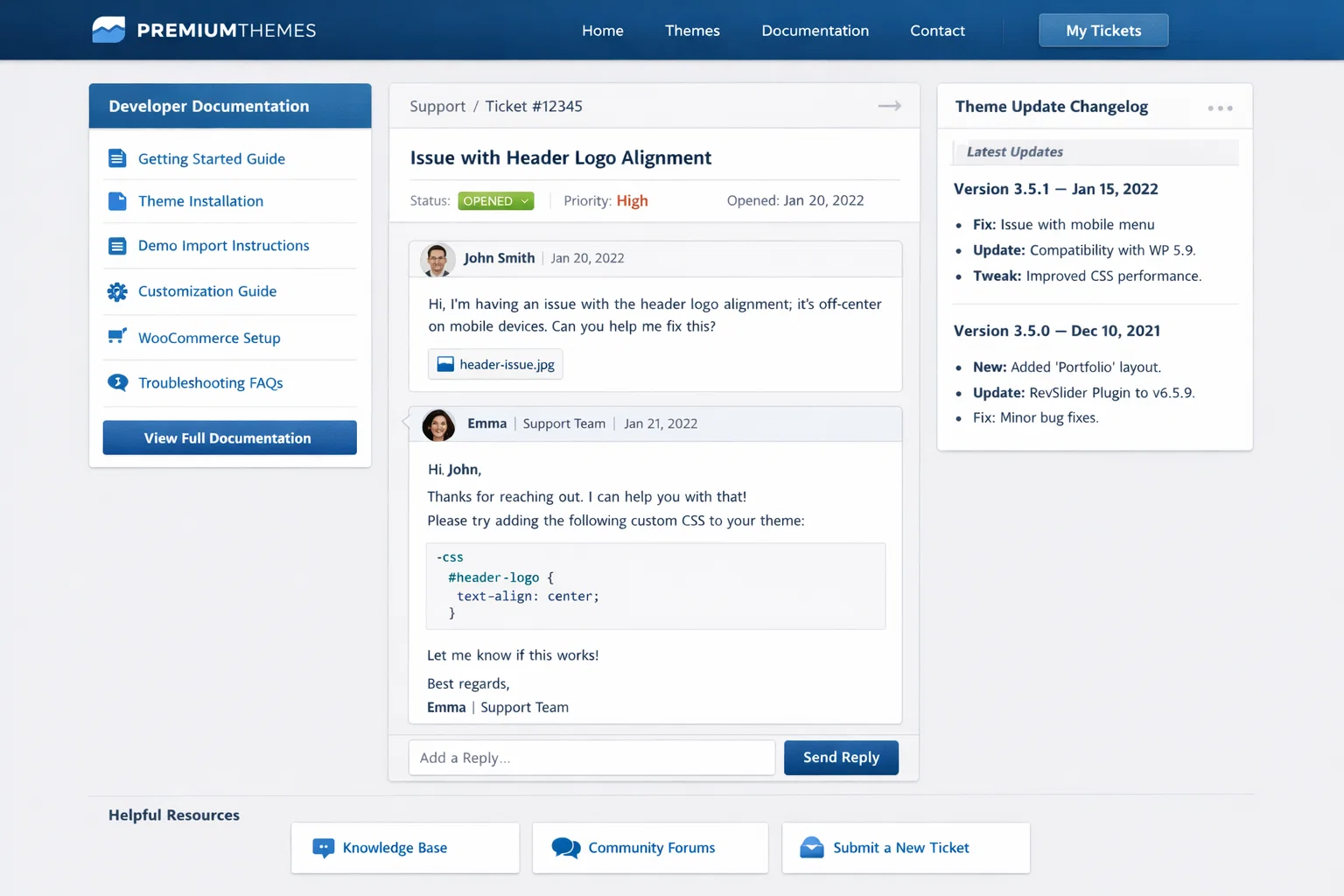The image size is (1344, 896).
Task: Click the Knowledge Base speech bubble icon
Action: coord(323,848)
